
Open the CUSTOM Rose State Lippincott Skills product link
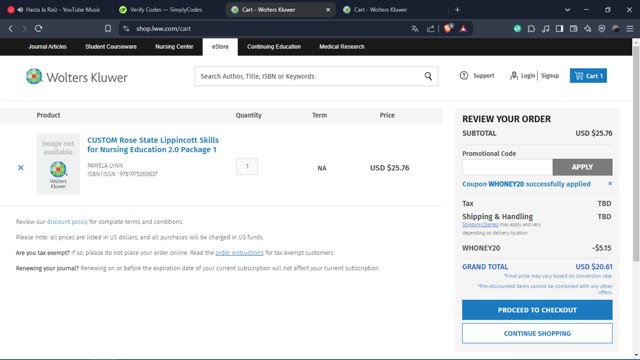[153, 144]
